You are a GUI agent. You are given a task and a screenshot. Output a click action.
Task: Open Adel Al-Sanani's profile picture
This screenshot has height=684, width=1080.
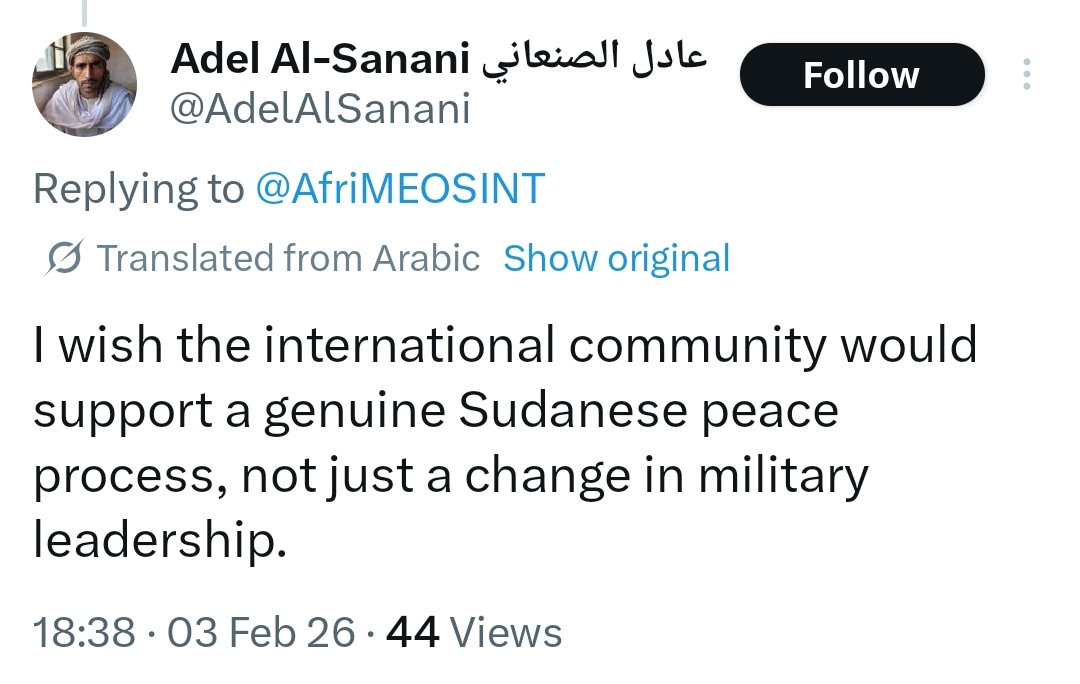(x=84, y=84)
